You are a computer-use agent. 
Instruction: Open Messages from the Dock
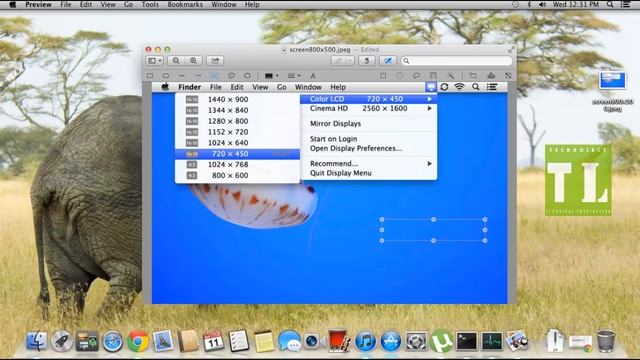pos(289,341)
